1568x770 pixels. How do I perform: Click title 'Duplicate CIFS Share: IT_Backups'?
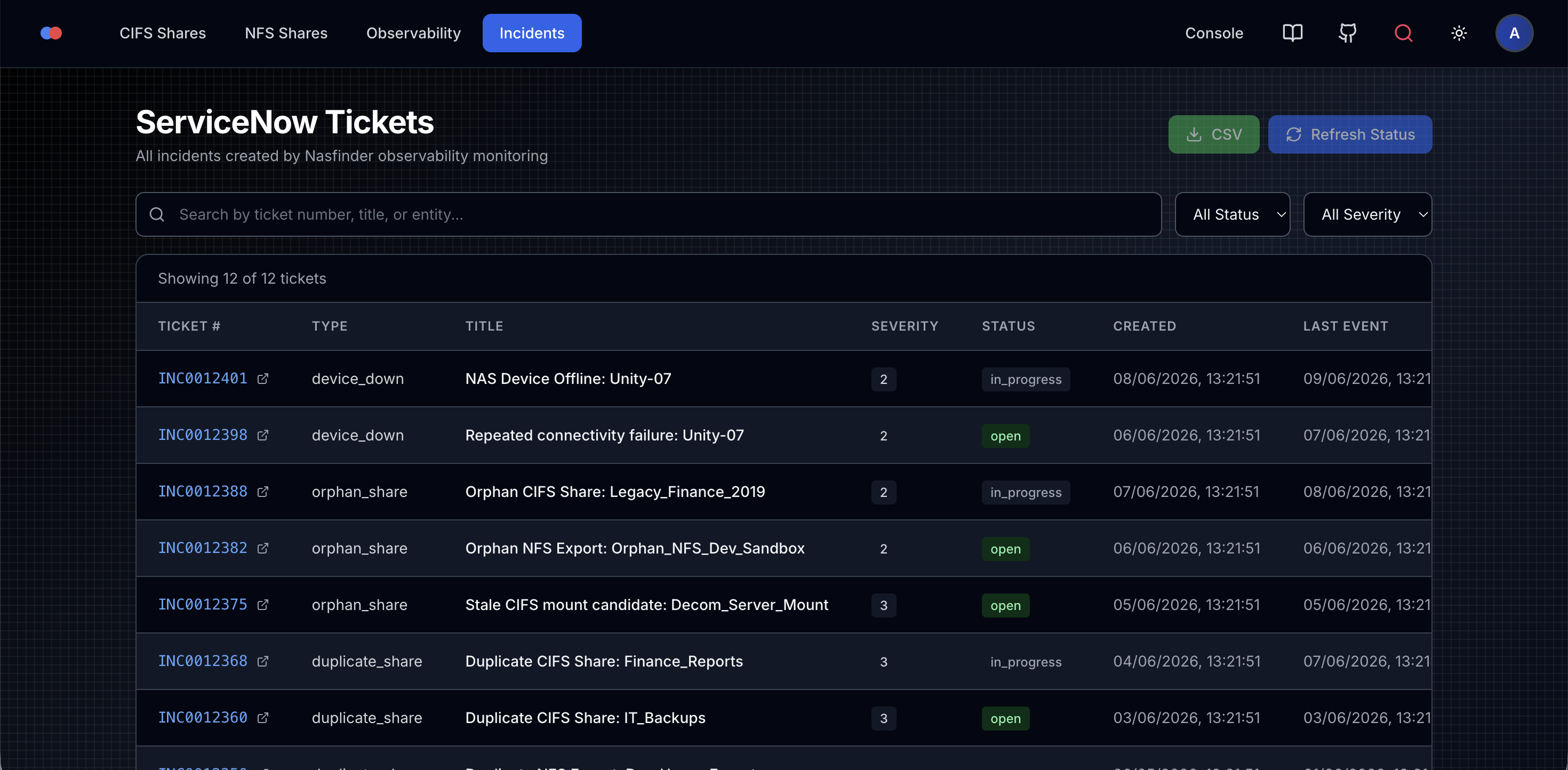(585, 718)
